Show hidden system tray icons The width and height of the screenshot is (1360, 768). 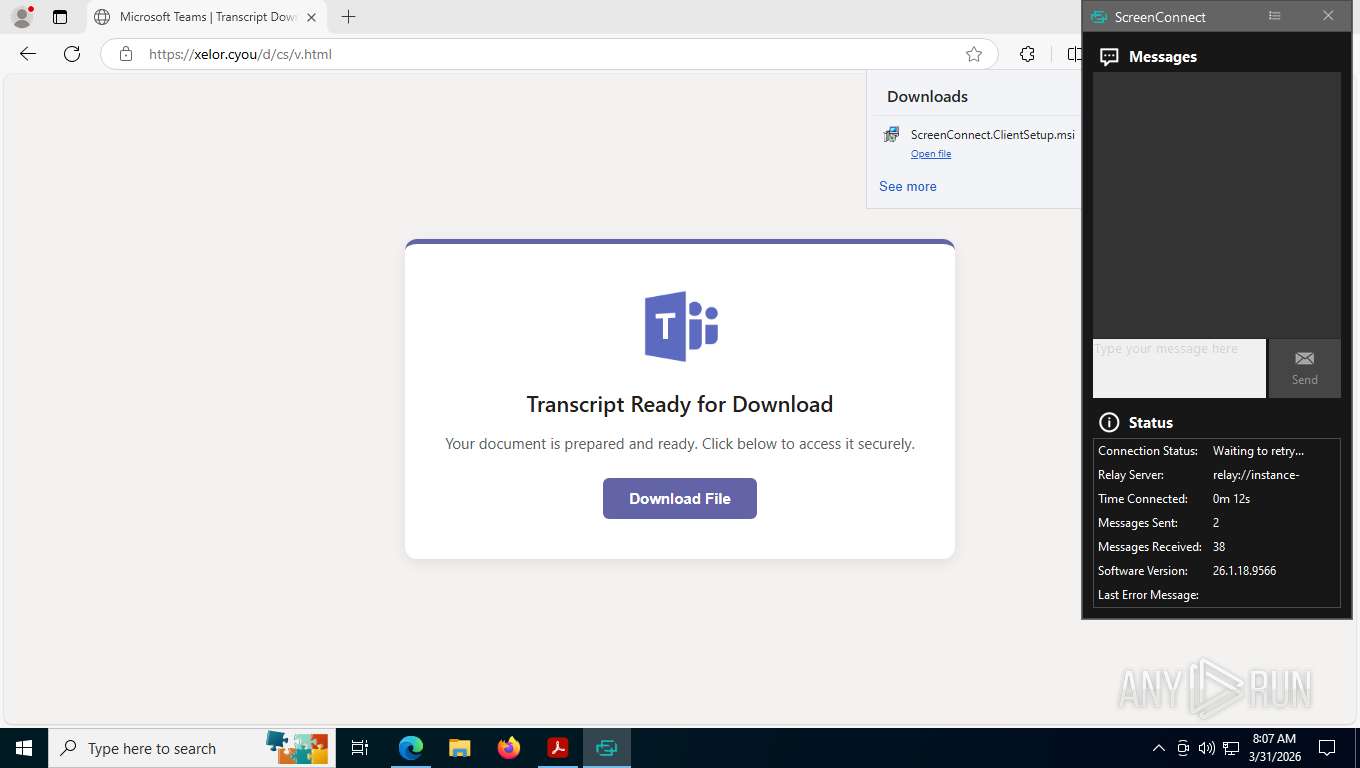pyautogui.click(x=1159, y=748)
